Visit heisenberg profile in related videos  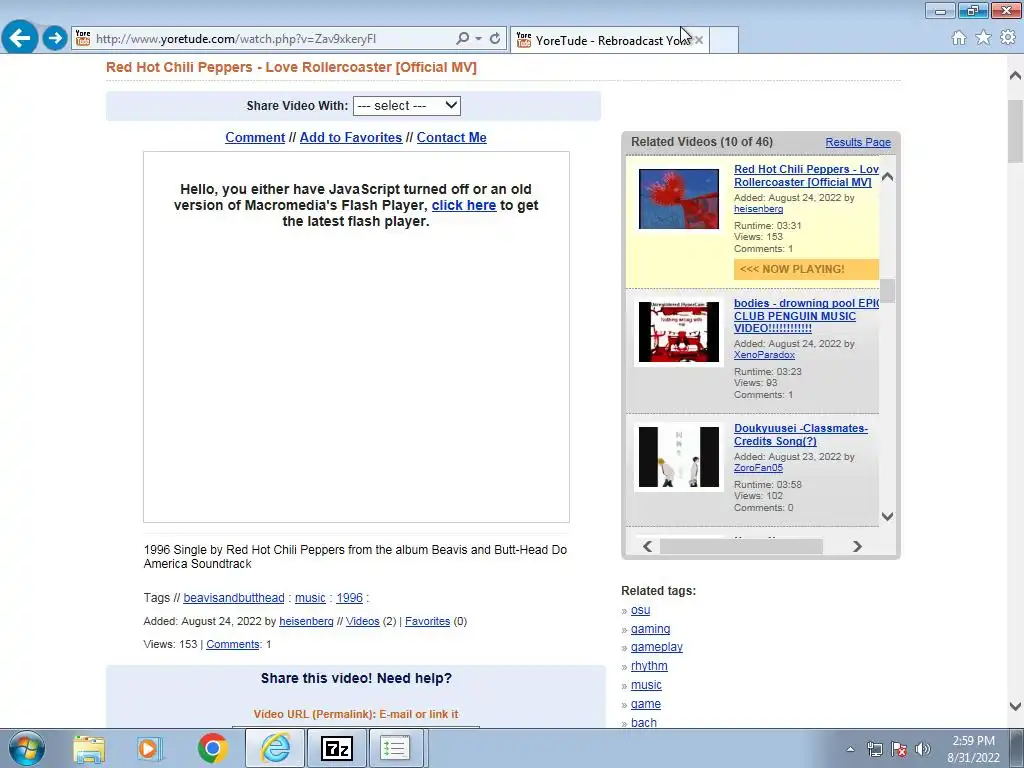point(758,209)
